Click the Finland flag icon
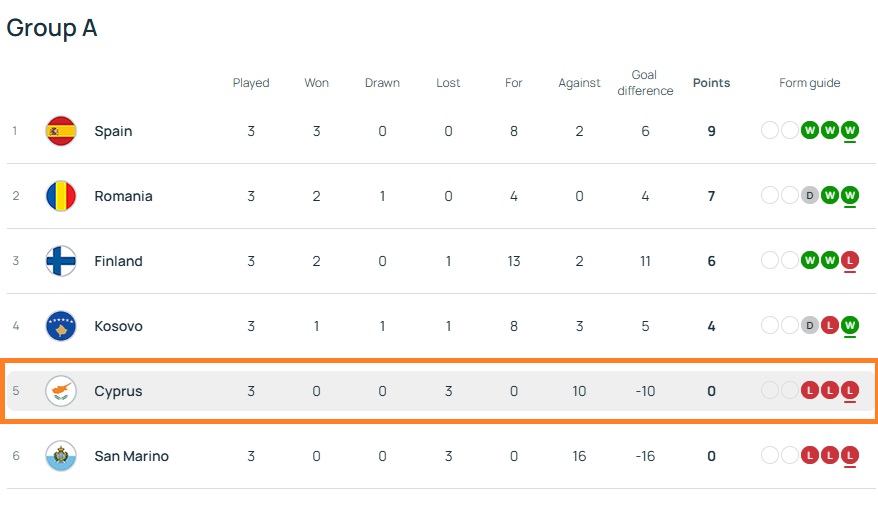 (x=61, y=261)
